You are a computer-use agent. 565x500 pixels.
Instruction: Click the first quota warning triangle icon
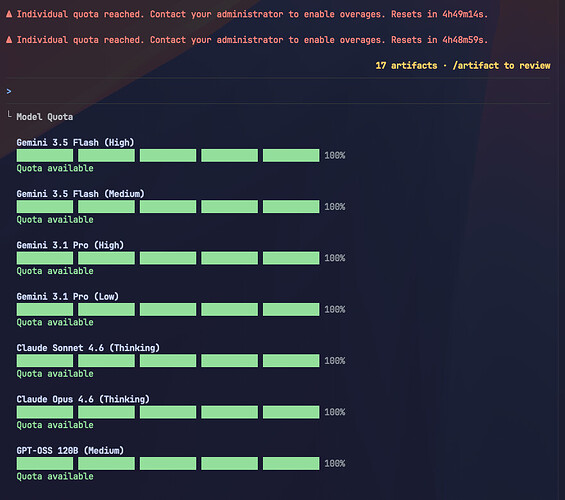9,14
